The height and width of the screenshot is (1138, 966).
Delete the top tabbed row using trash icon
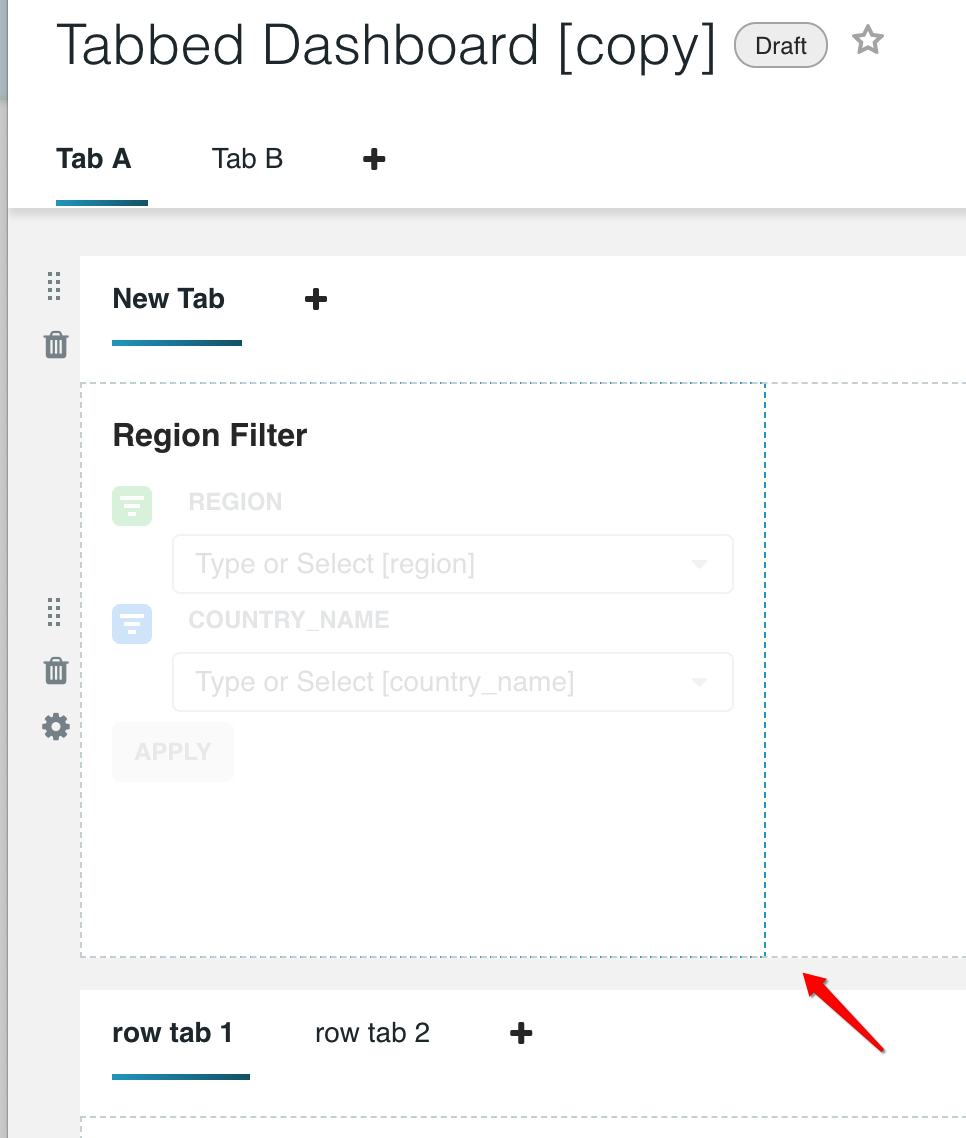coord(56,345)
